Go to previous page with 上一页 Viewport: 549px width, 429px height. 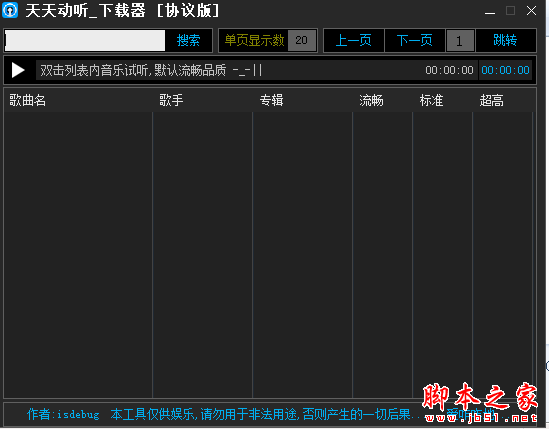[x=354, y=40]
